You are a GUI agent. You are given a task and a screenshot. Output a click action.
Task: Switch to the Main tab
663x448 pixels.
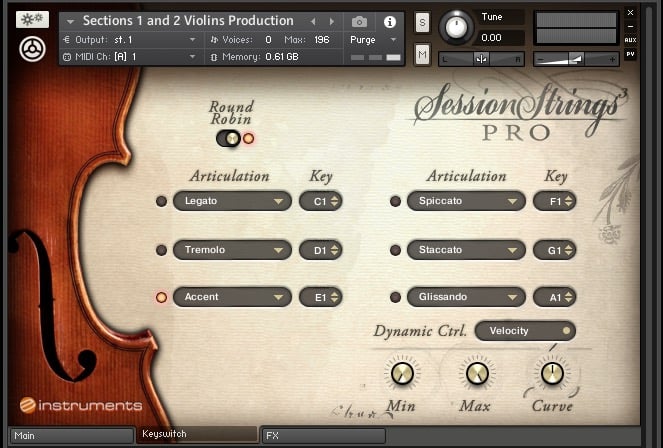click(x=71, y=435)
